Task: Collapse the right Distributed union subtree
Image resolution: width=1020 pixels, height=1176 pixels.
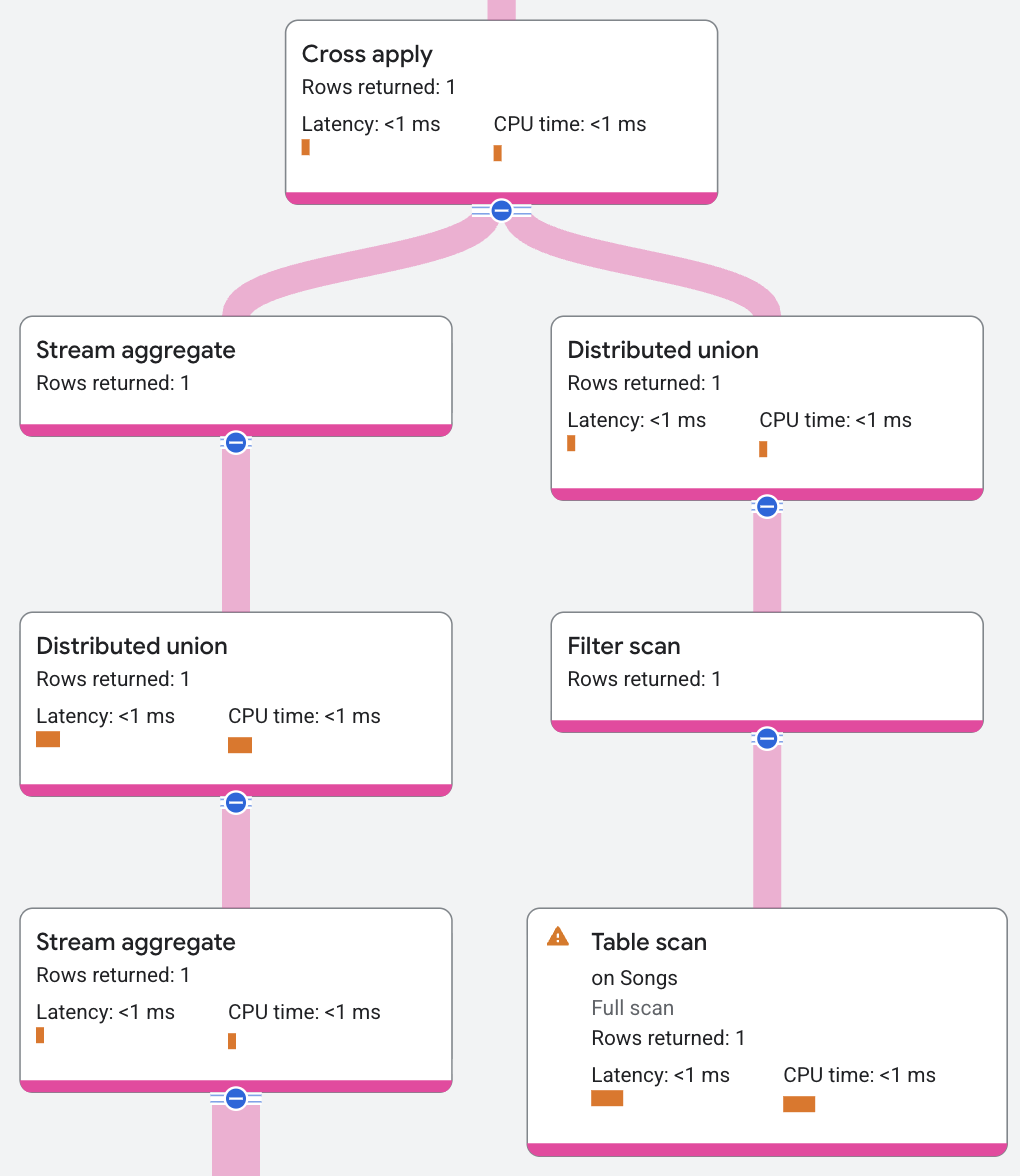Action: click(766, 506)
